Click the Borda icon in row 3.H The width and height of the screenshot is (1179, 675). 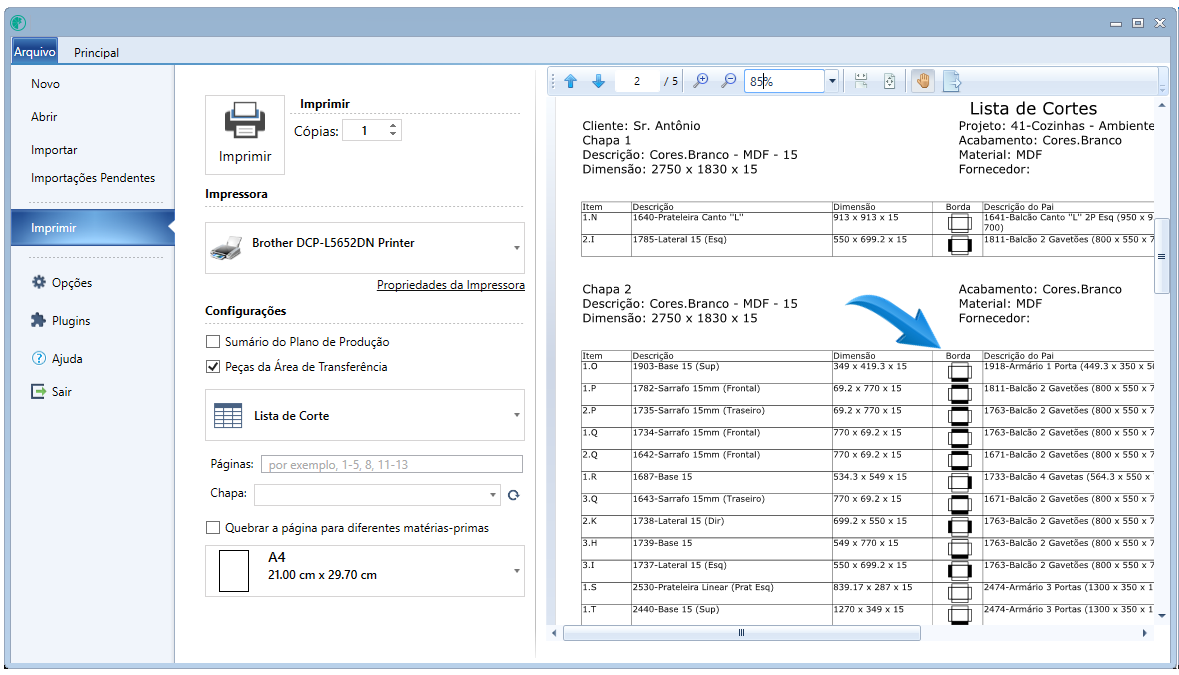click(959, 548)
